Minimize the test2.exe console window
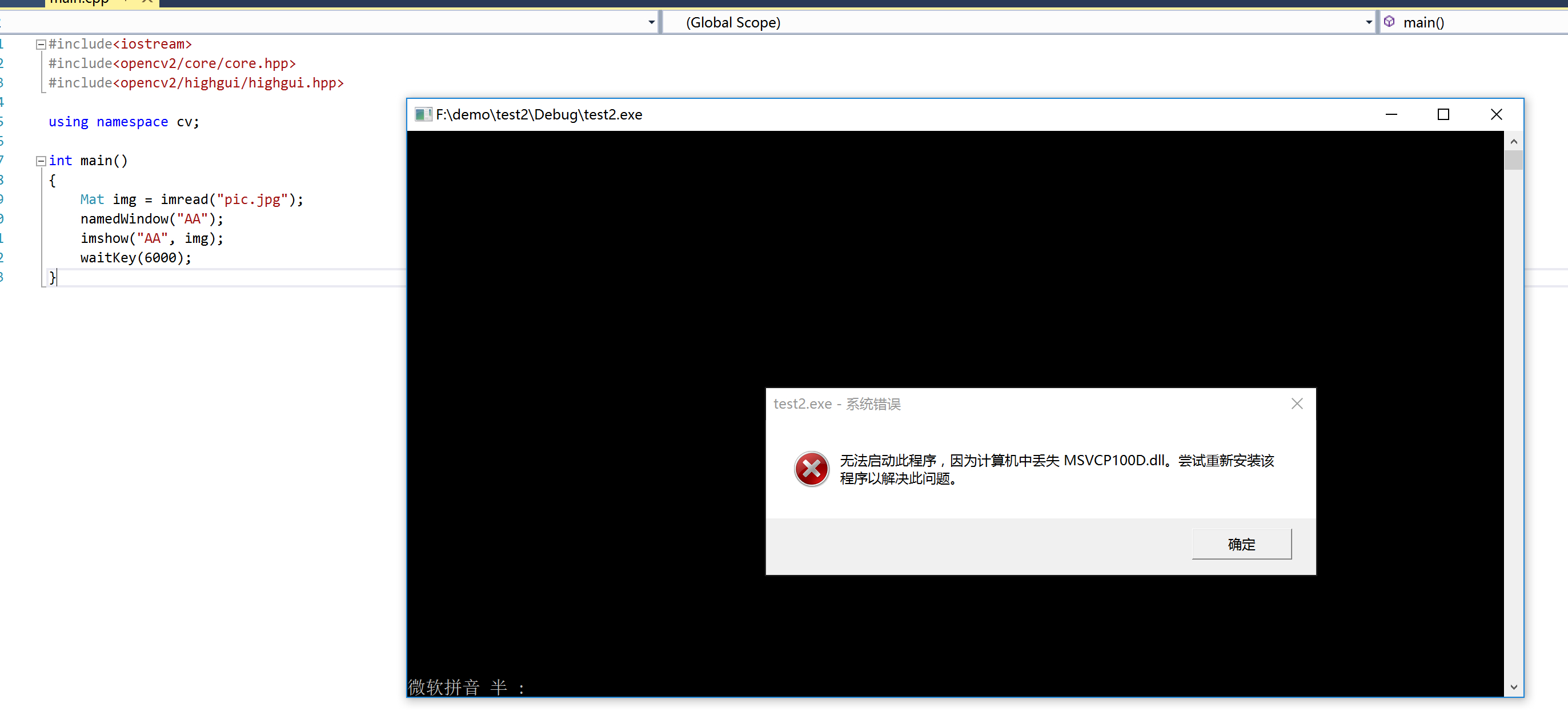The height and width of the screenshot is (727, 1568). [1391, 114]
